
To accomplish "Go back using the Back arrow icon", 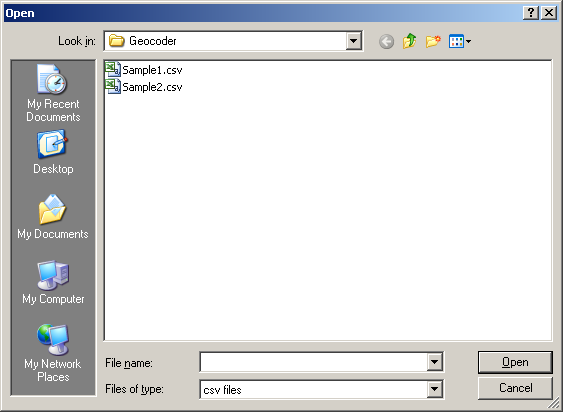I will pos(386,42).
